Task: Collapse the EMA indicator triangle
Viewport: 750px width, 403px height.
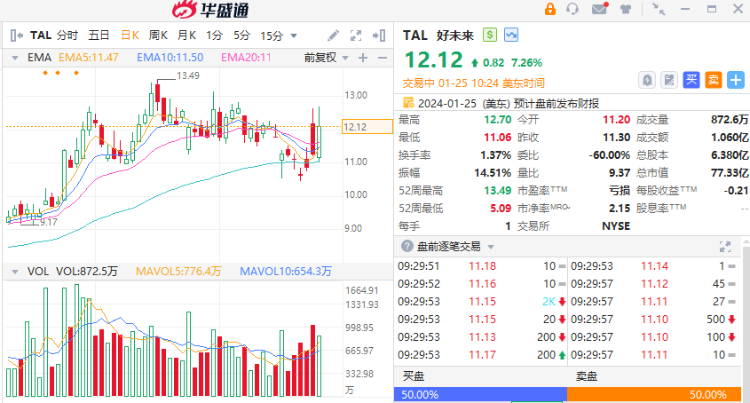Action: pos(15,58)
